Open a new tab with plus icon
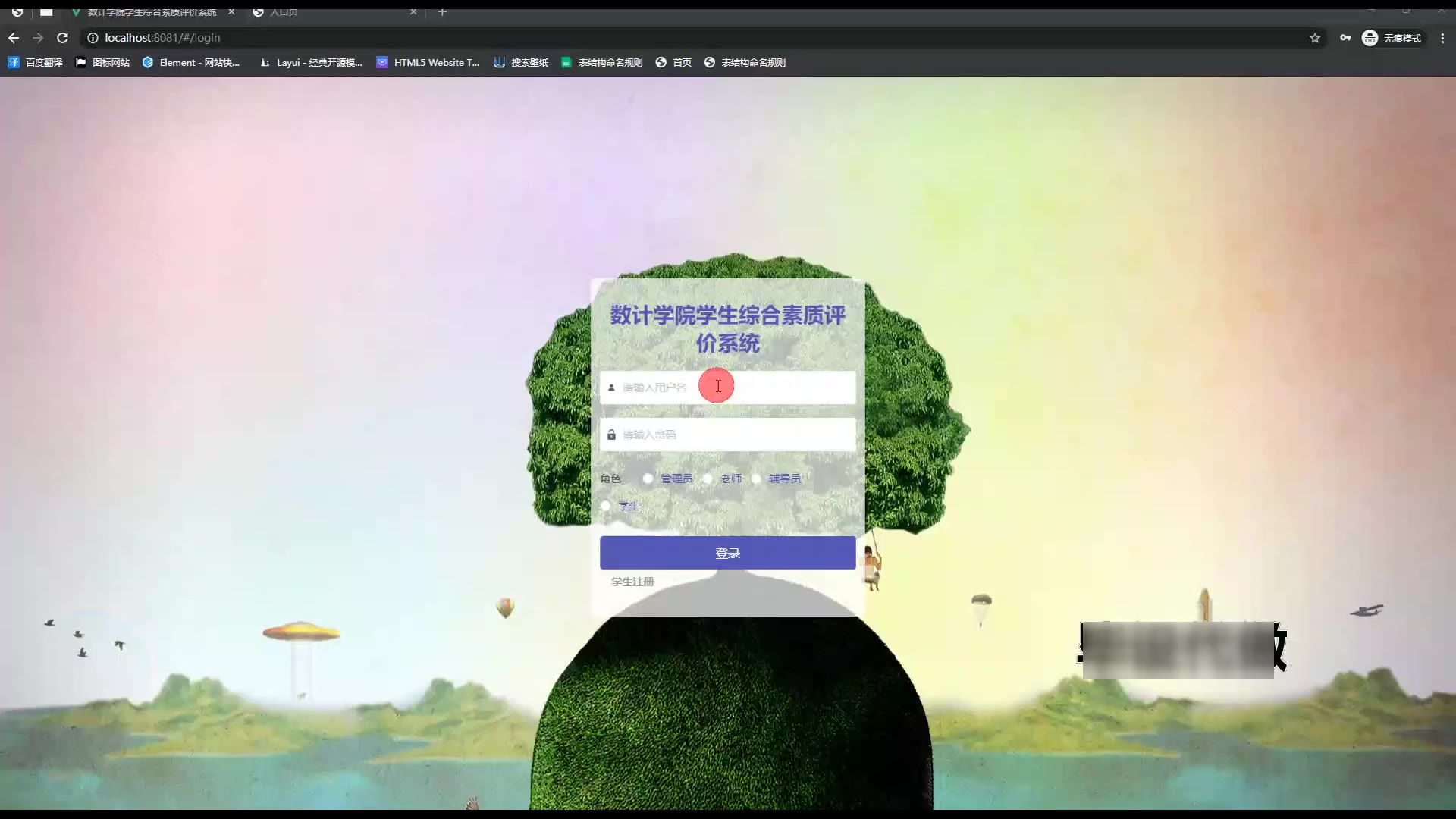The width and height of the screenshot is (1456, 819). [442, 12]
